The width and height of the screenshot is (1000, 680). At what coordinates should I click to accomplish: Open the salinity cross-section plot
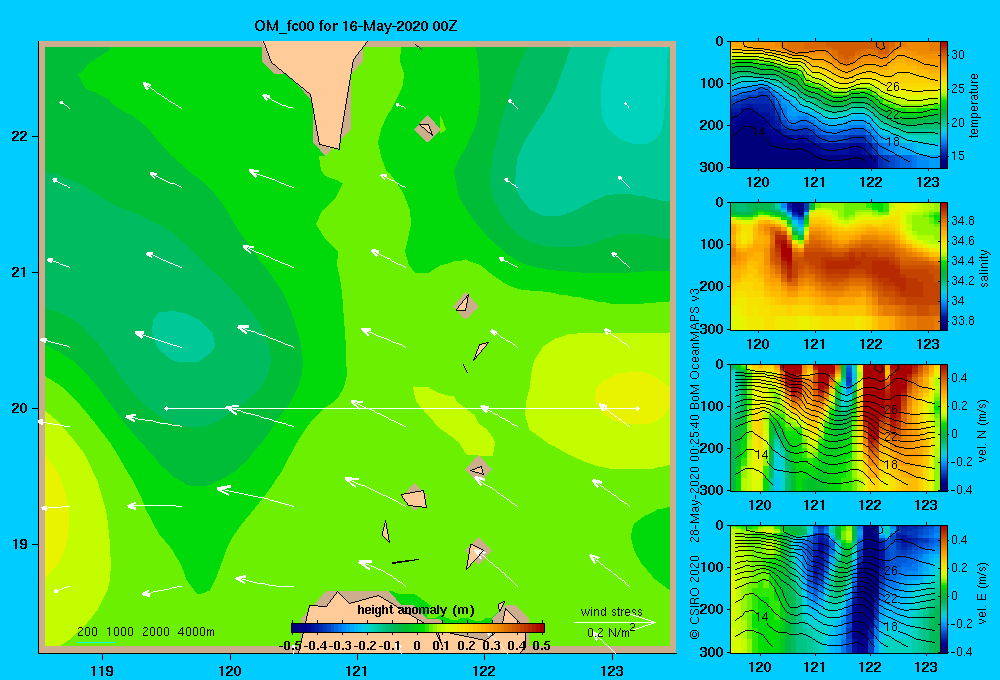click(835, 266)
